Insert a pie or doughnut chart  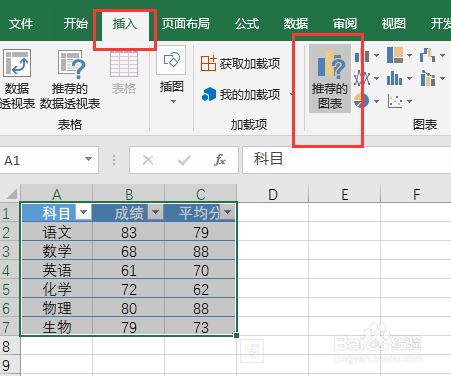[362, 101]
